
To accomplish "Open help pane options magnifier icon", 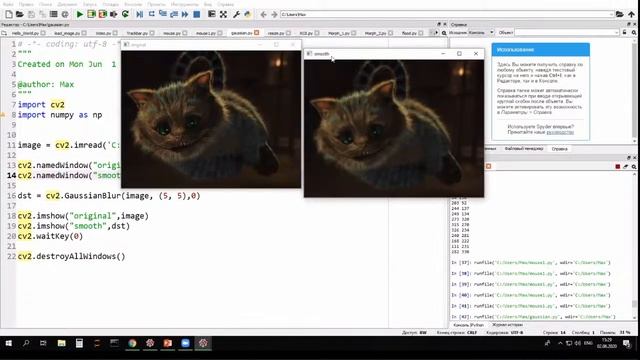I will click(x=634, y=32).
